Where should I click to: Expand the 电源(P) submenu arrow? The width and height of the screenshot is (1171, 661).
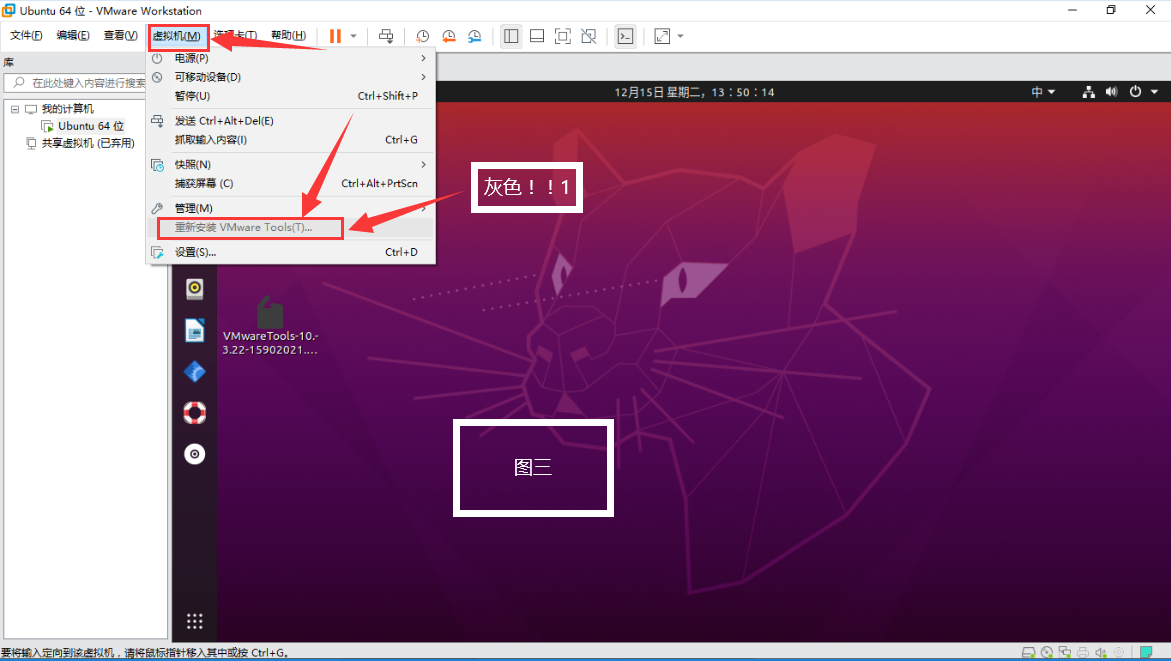pos(423,58)
